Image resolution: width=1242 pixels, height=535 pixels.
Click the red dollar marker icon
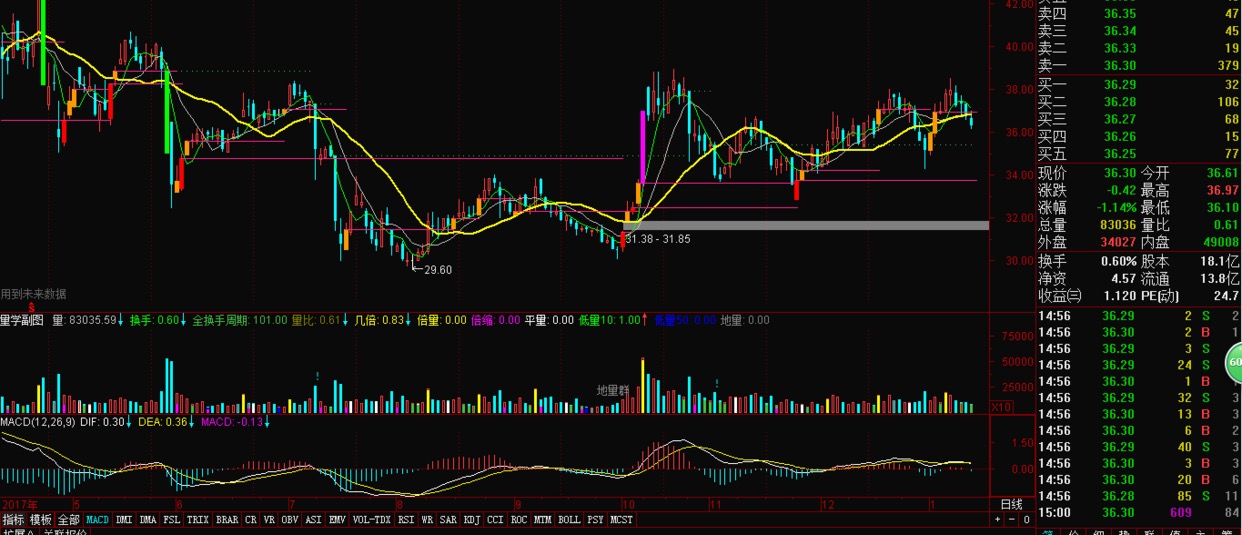pos(31,306)
